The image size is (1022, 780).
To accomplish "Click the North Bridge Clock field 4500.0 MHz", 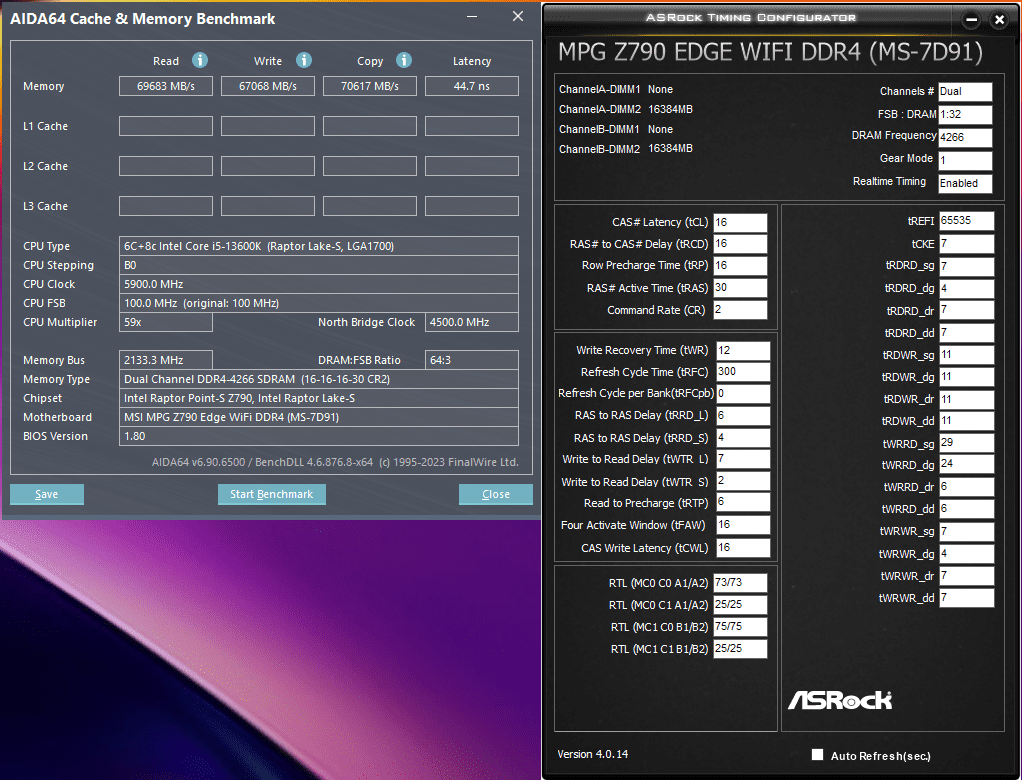I will pos(472,322).
